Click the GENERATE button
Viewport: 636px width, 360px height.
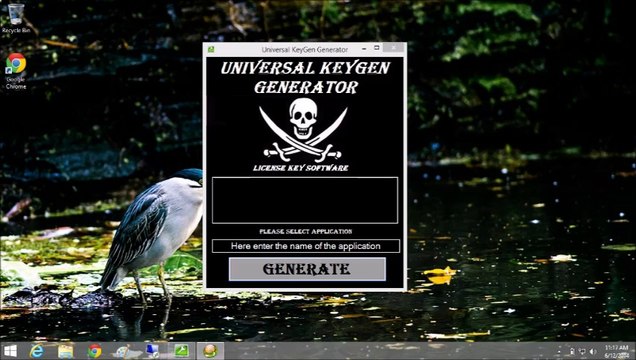coord(307,269)
